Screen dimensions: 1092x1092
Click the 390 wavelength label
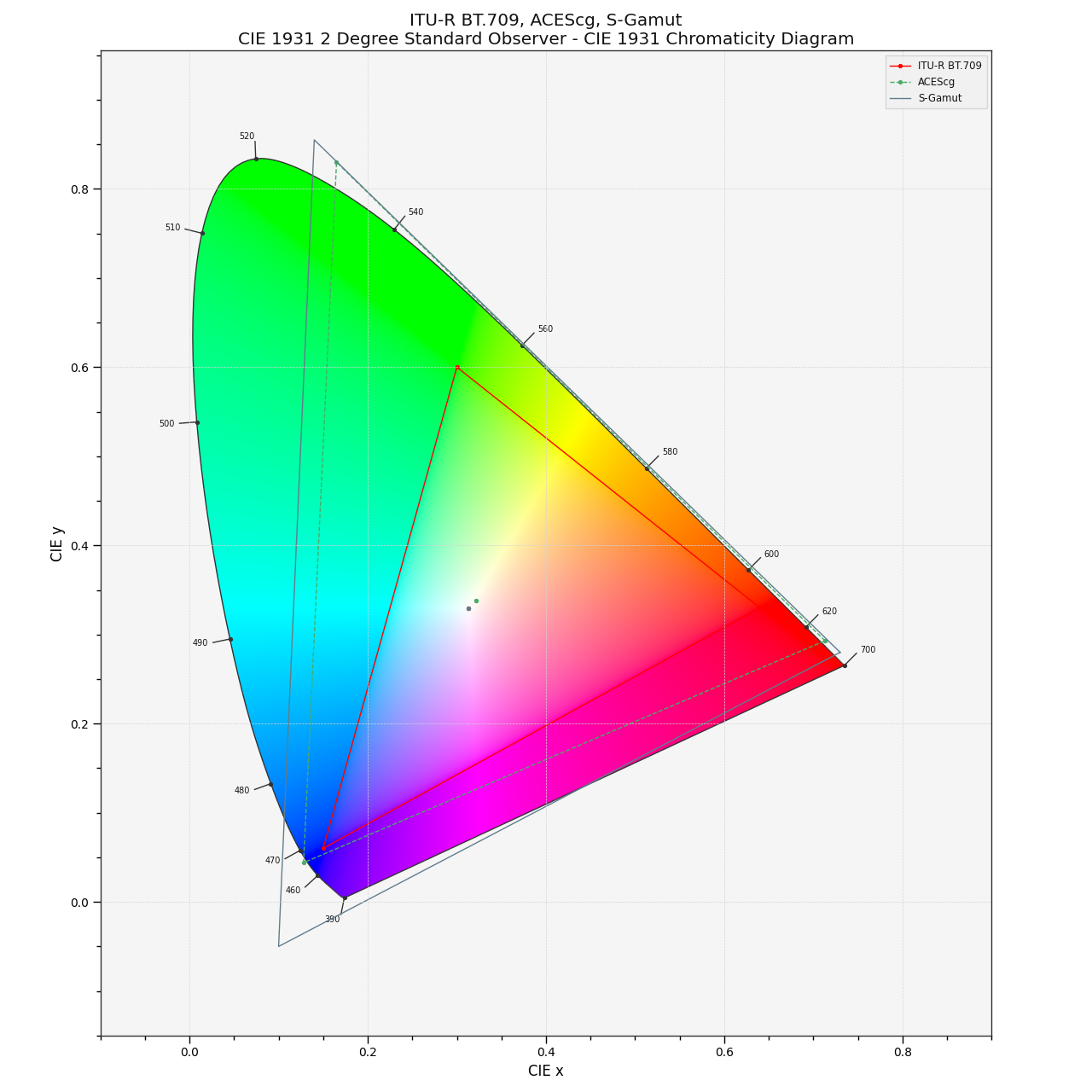(x=332, y=920)
